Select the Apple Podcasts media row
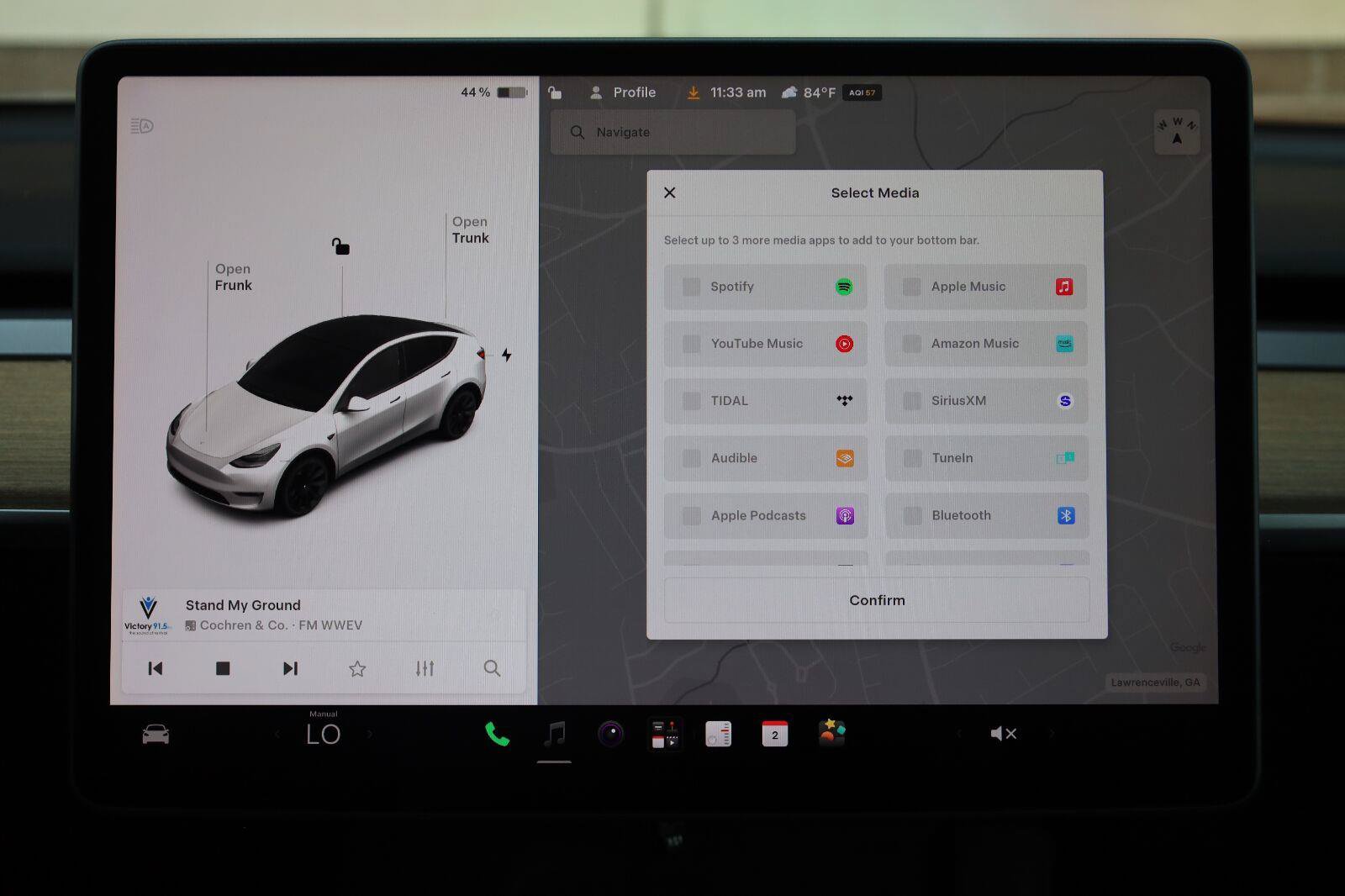 [x=765, y=515]
